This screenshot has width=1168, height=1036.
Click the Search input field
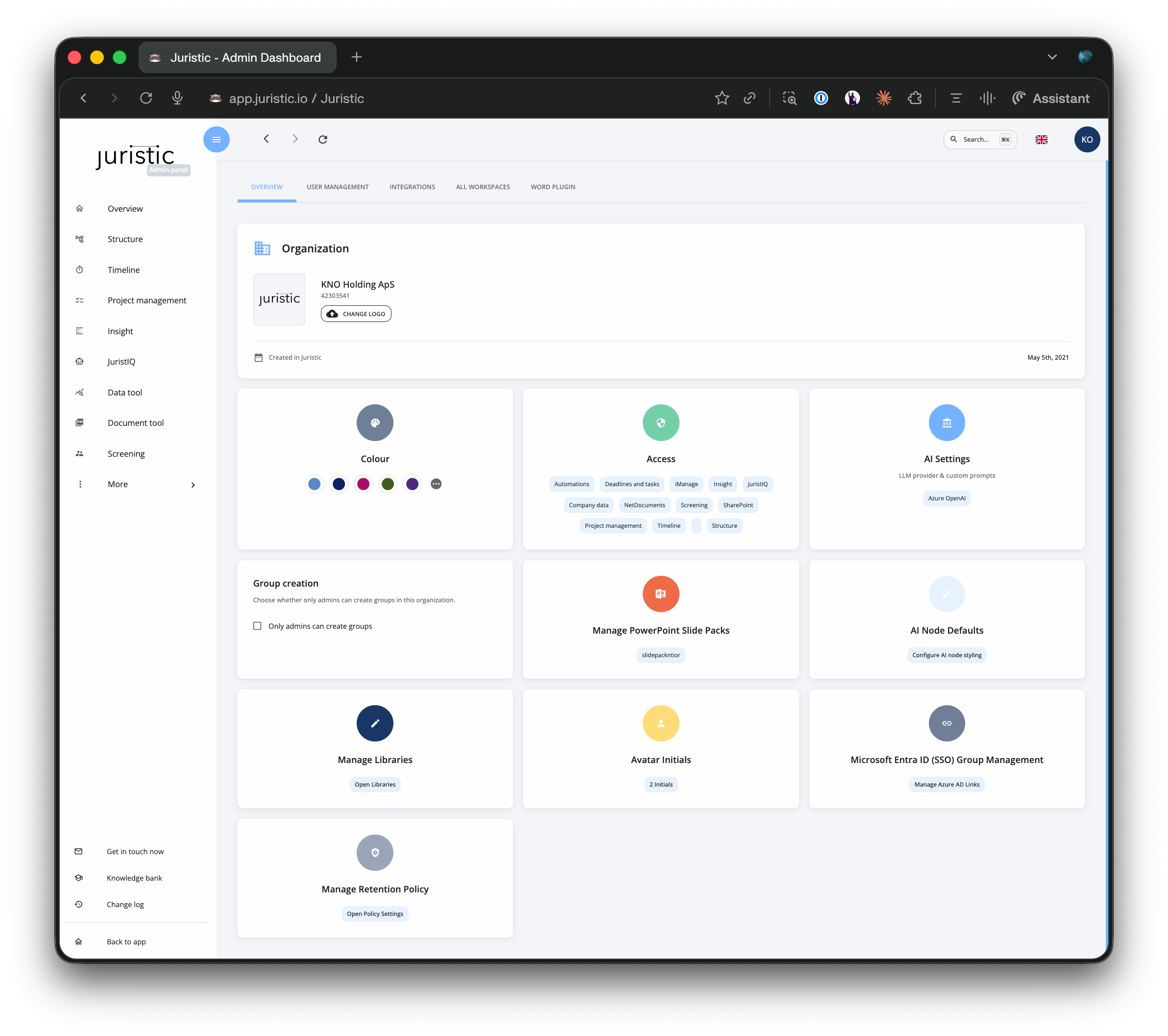click(976, 140)
